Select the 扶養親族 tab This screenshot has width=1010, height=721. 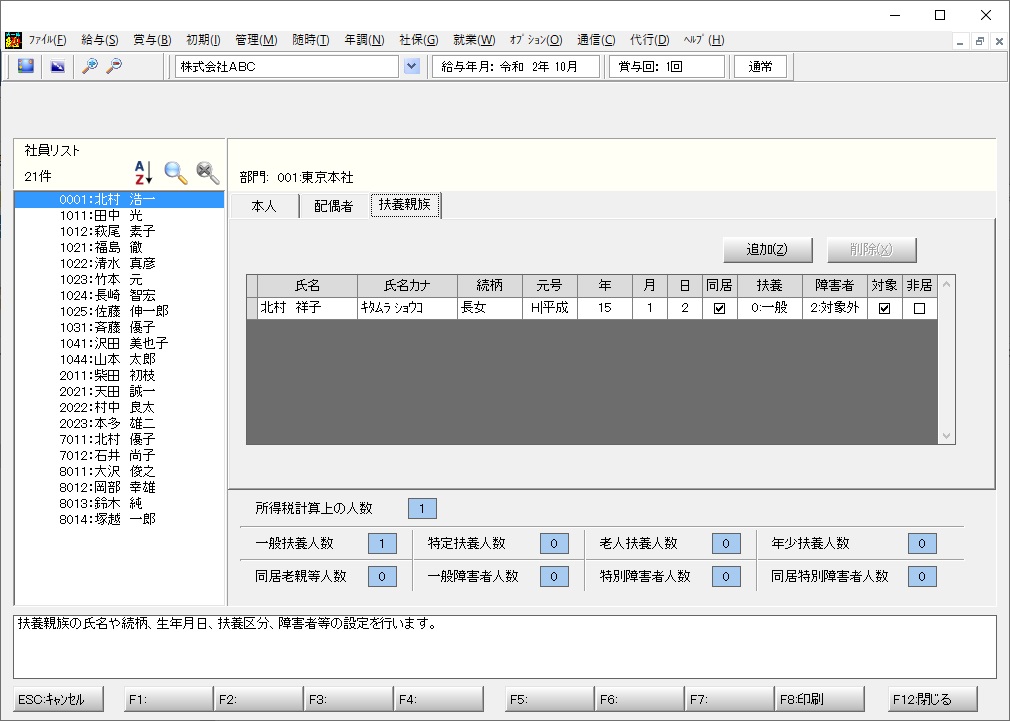click(405, 205)
